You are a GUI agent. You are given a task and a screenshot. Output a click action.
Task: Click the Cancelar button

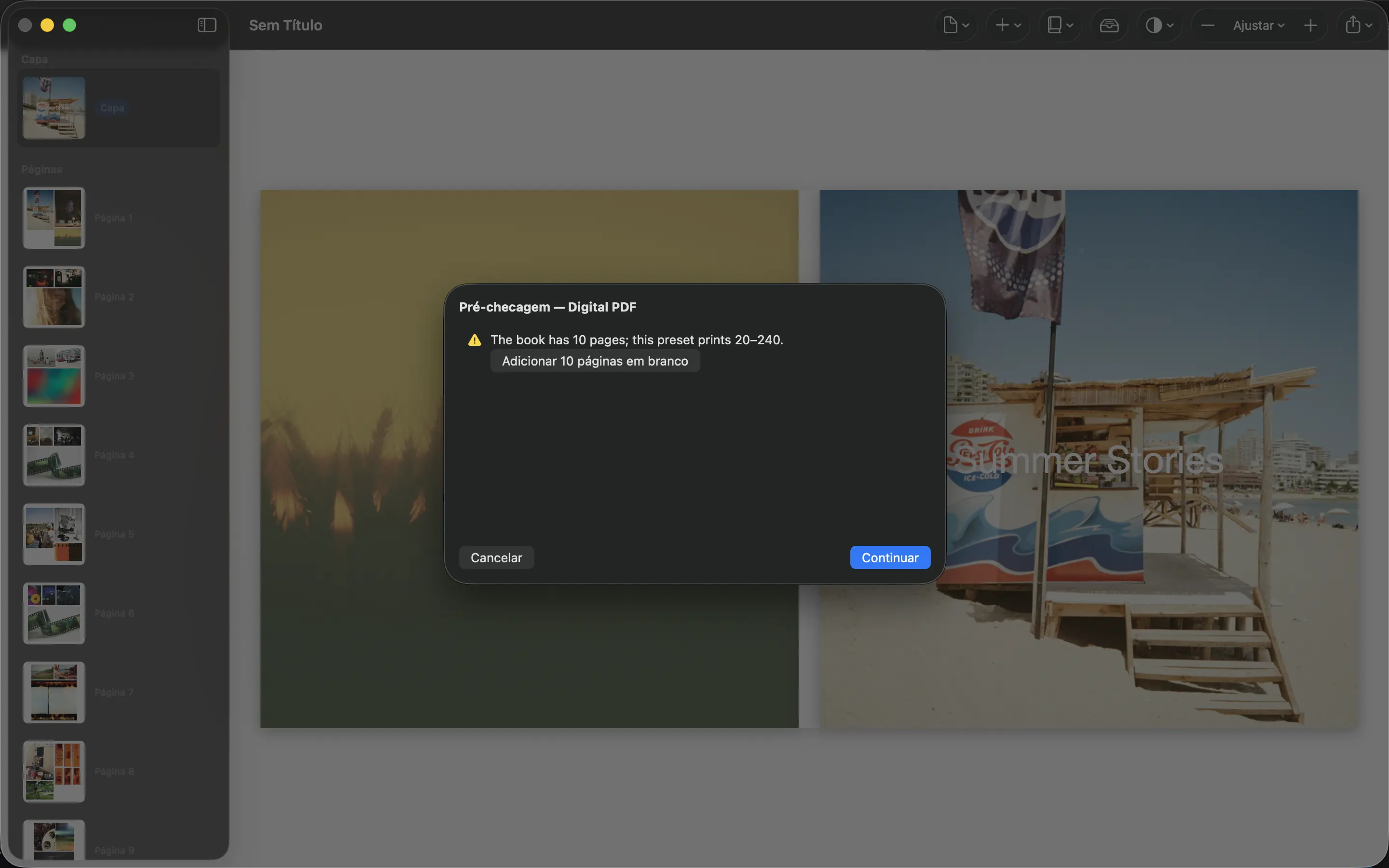(x=496, y=557)
